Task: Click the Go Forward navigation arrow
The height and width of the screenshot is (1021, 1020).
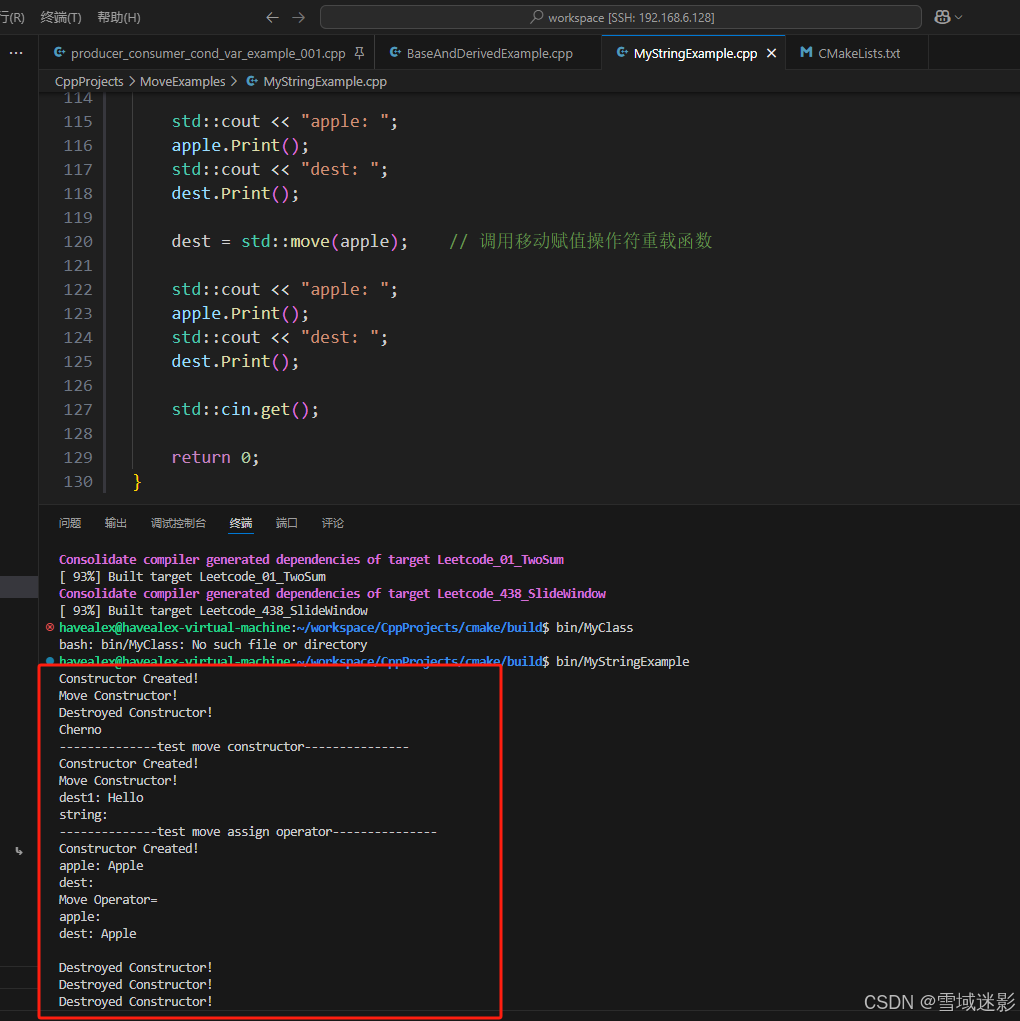Action: point(298,16)
